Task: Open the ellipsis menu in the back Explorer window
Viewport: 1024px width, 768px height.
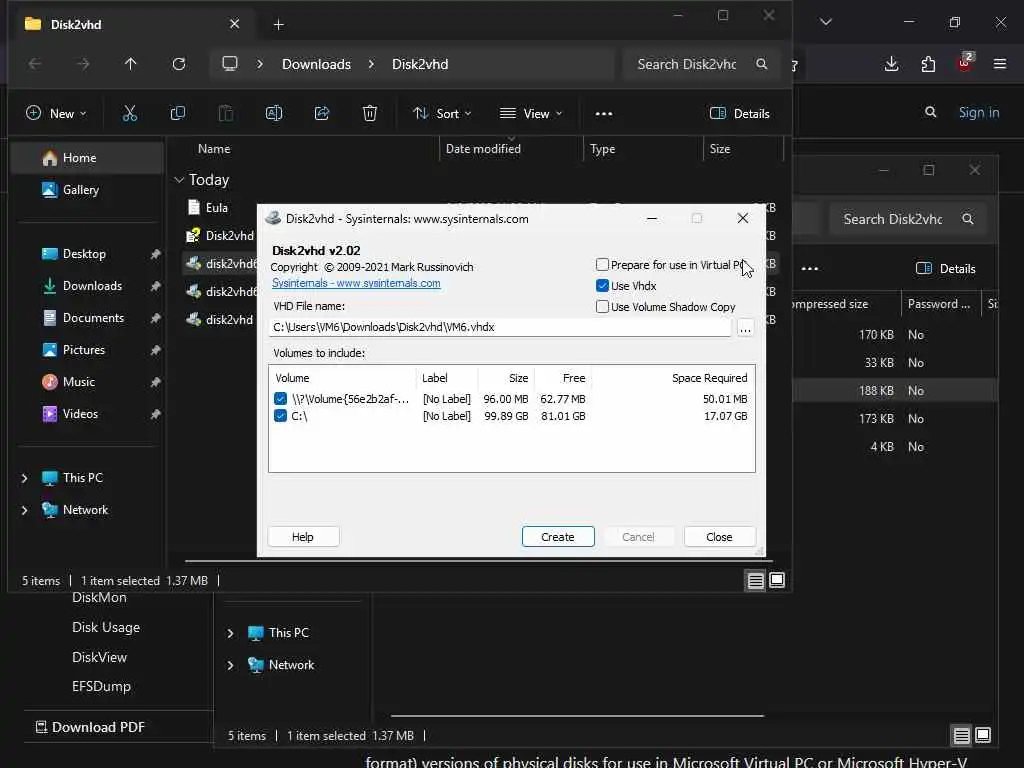Action: pyautogui.click(x=810, y=268)
